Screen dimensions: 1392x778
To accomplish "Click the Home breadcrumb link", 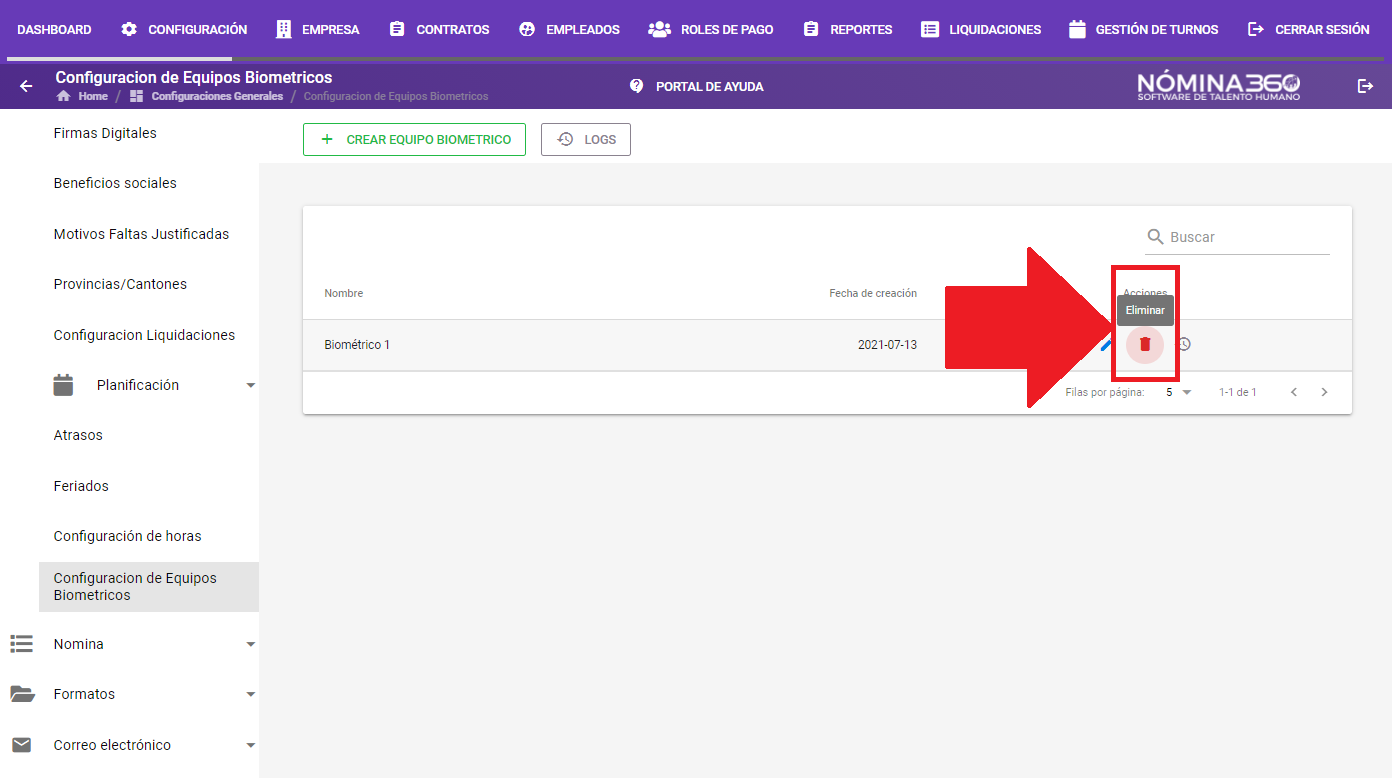I will coord(93,96).
